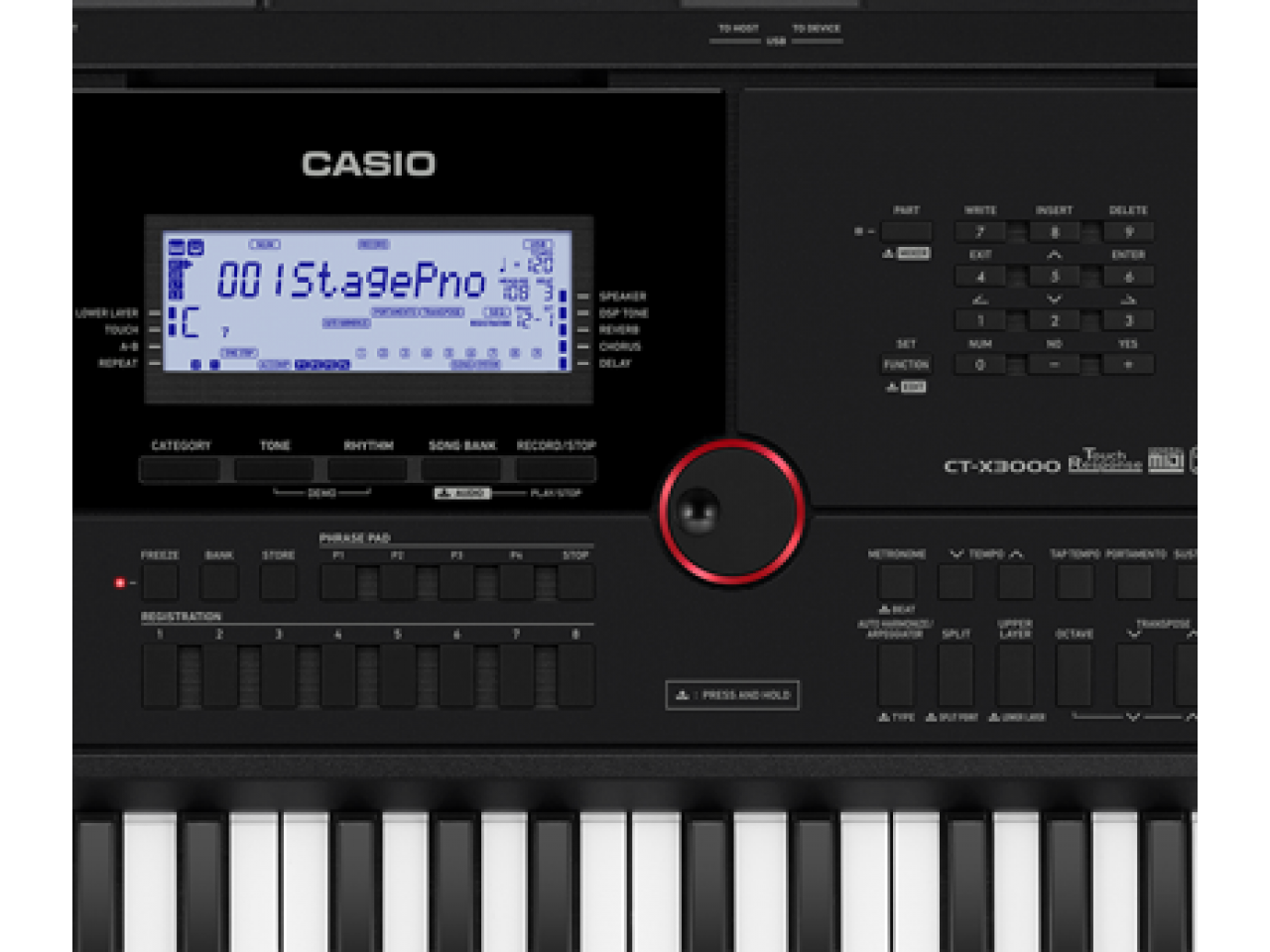
Task: Hit the 7 WRITE number key
Action: pyautogui.click(x=980, y=232)
